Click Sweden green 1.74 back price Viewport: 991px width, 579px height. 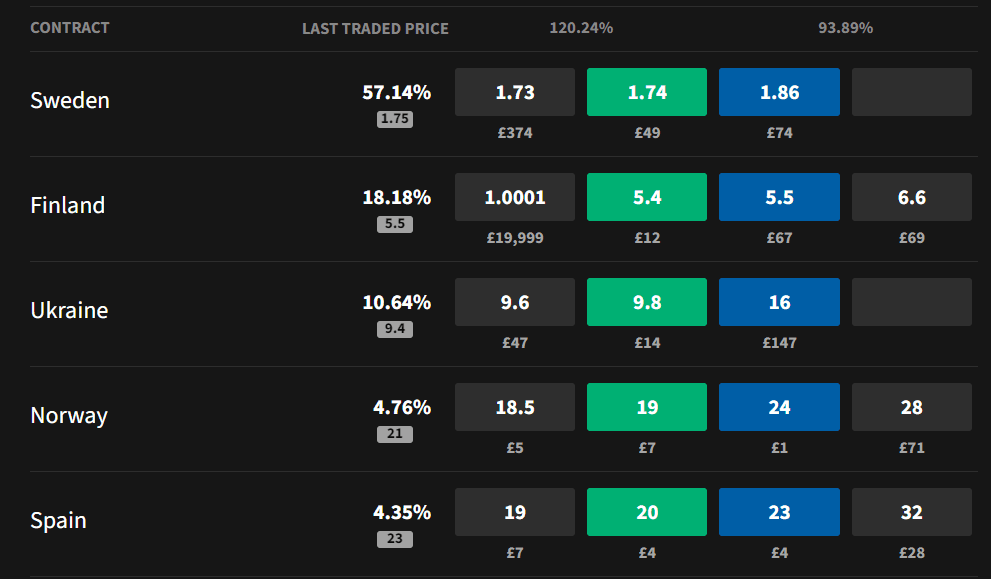tap(647, 93)
